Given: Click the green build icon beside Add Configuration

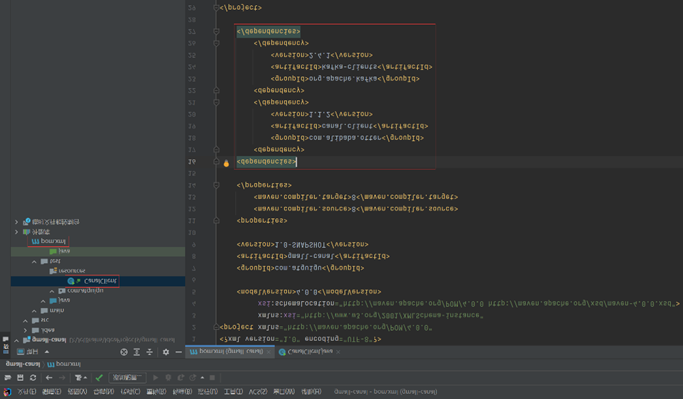Looking at the screenshot, I should coord(99,378).
